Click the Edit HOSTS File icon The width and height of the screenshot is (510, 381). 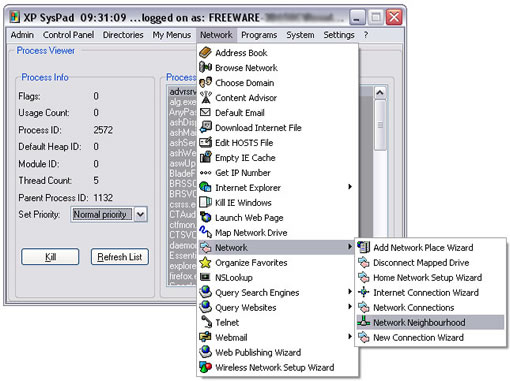pyautogui.click(x=205, y=142)
